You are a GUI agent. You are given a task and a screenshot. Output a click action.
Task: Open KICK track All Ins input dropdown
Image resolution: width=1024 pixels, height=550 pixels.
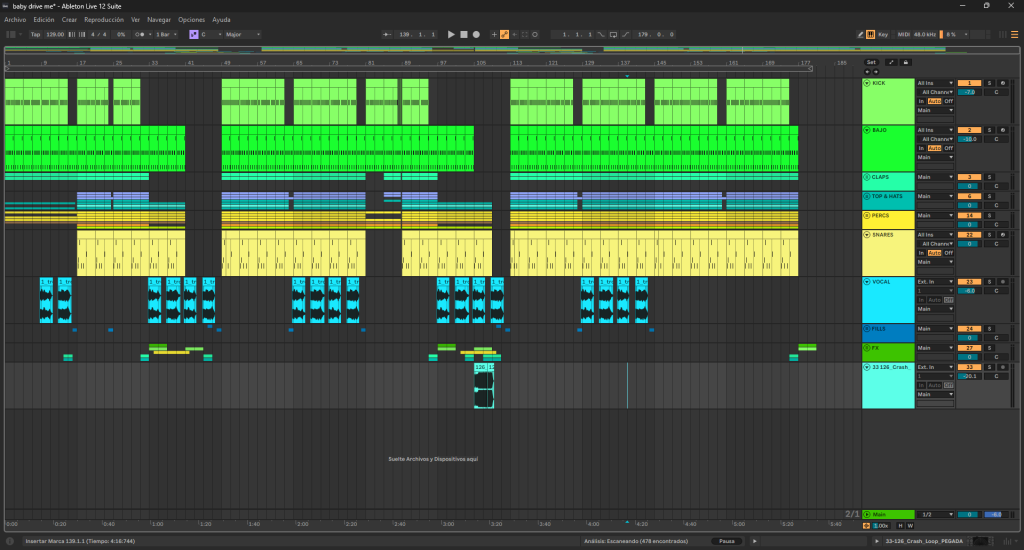[x=935, y=83]
